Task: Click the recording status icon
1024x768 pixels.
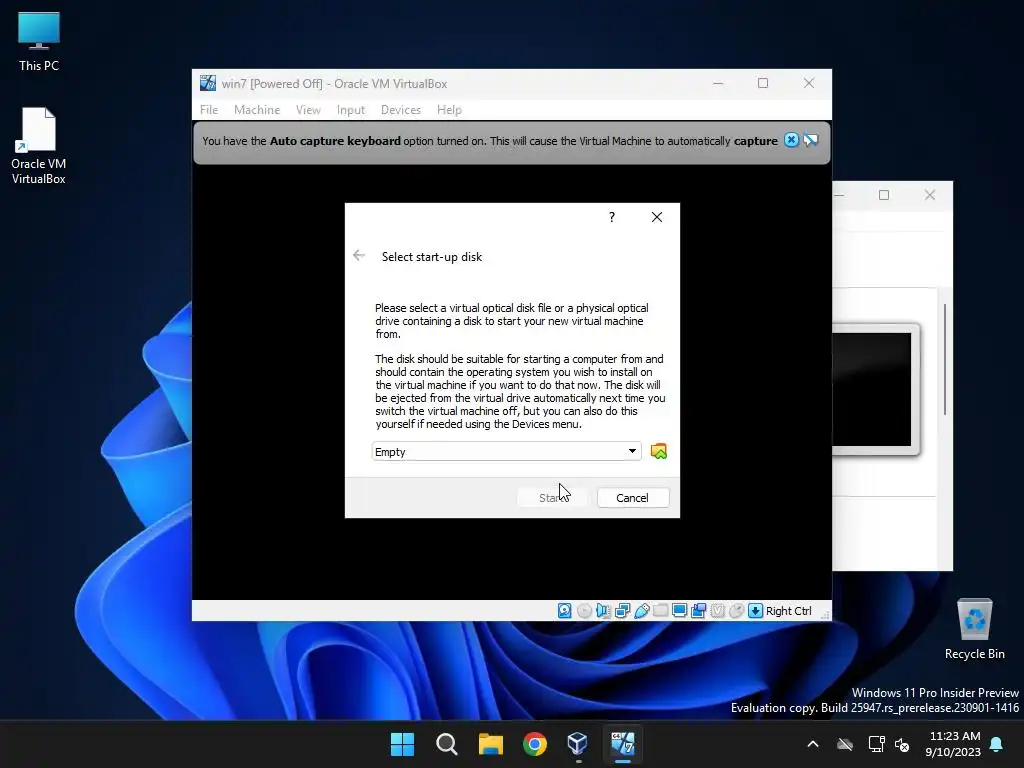Action: pos(698,611)
